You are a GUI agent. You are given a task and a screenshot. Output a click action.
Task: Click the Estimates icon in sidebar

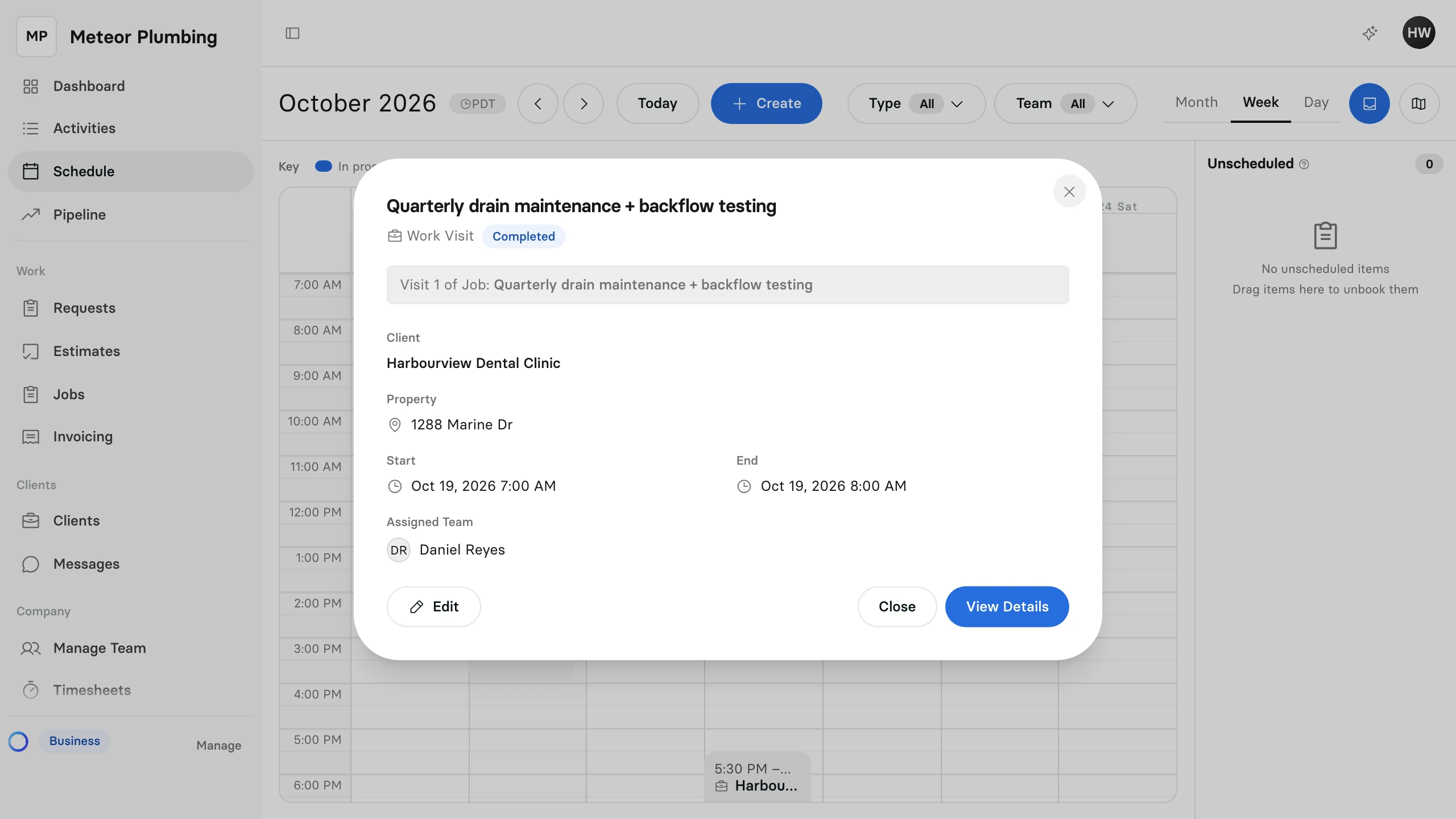point(31,351)
